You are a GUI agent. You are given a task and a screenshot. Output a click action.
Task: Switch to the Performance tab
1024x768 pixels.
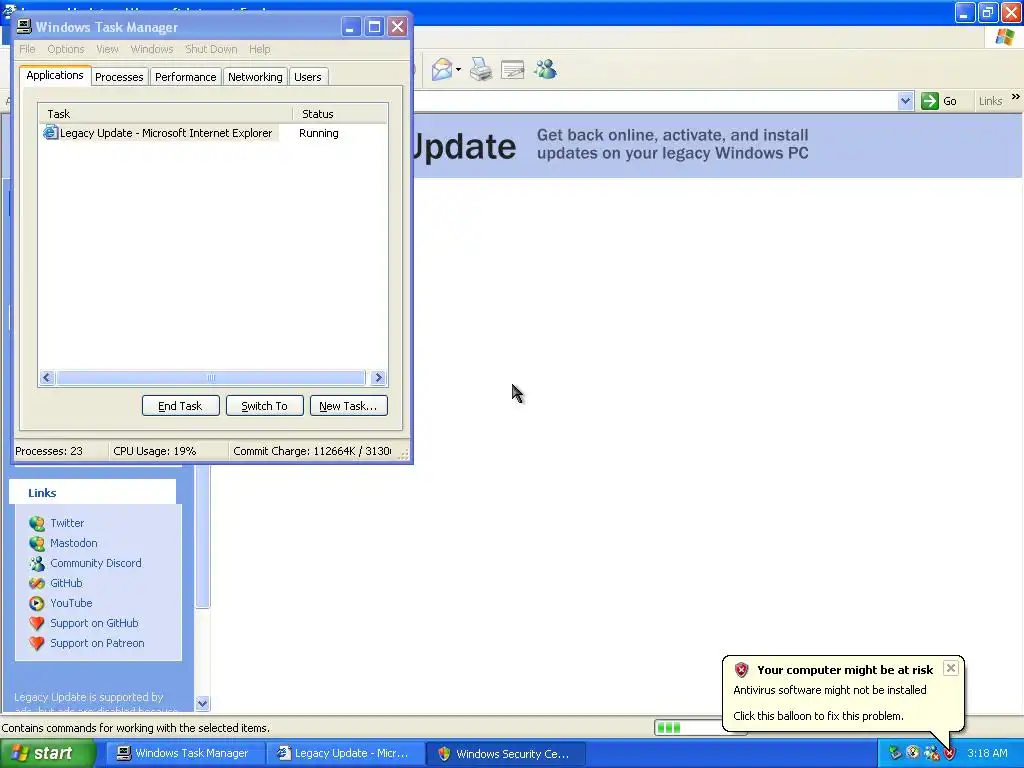185,77
